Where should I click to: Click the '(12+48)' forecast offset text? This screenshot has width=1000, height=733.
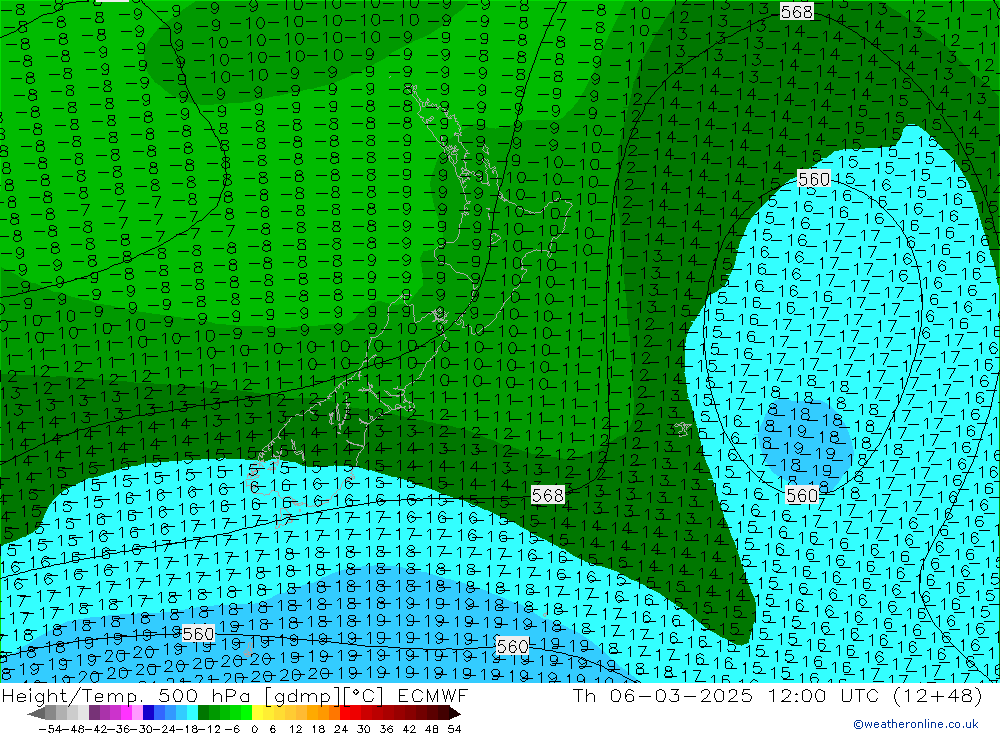938,695
